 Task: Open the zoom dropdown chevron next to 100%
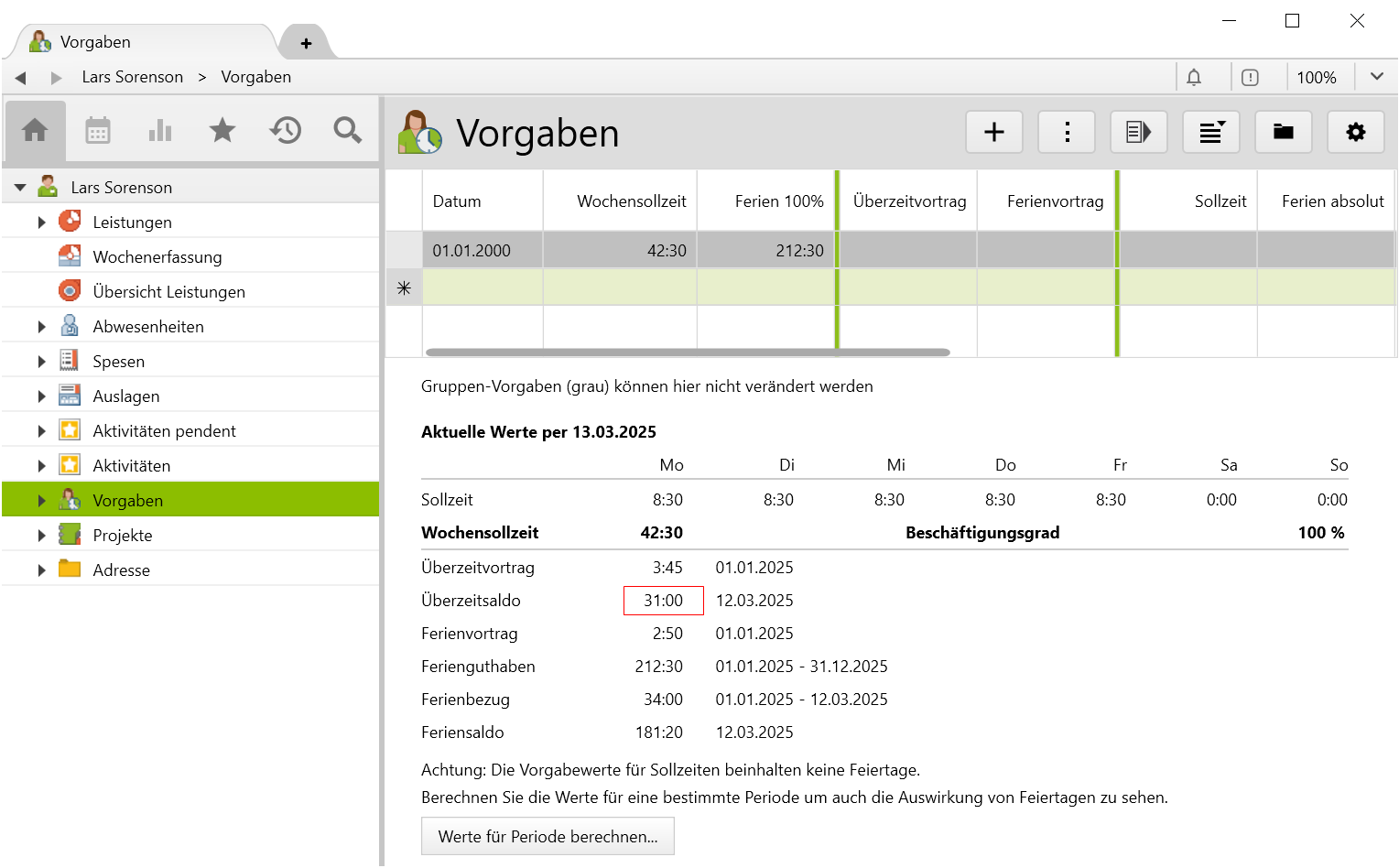[x=1376, y=78]
